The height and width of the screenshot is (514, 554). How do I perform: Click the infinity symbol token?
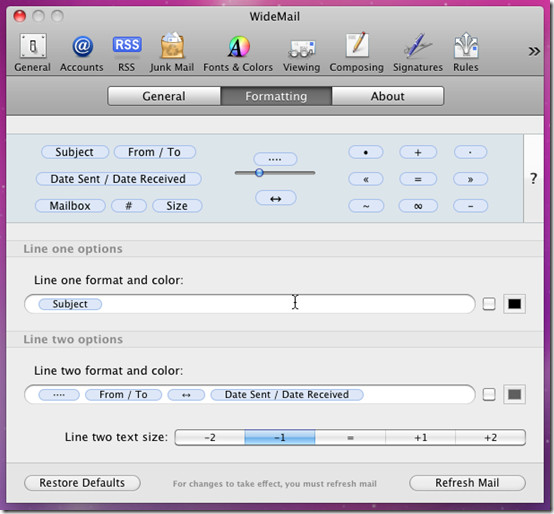418,206
